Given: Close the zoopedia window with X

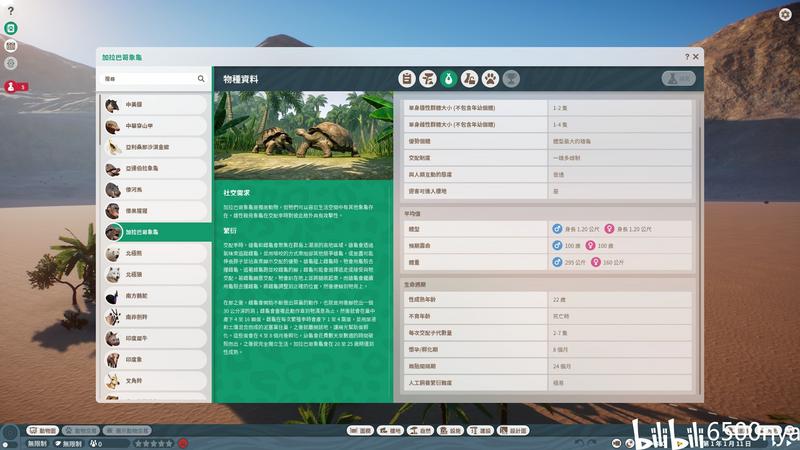Looking at the screenshot, I should pyautogui.click(x=696, y=57).
